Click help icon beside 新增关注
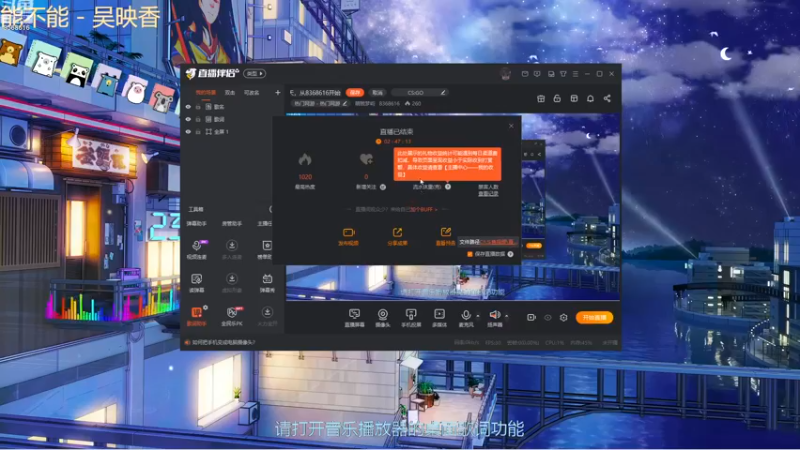 (383, 187)
